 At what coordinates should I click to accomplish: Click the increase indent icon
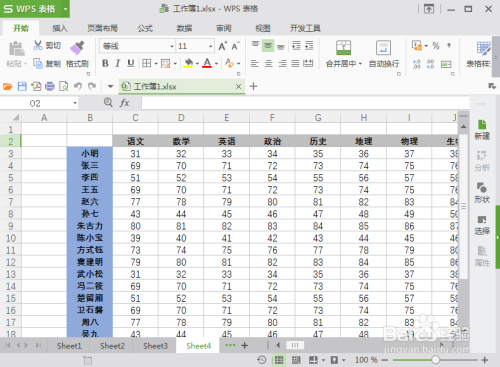coord(309,46)
